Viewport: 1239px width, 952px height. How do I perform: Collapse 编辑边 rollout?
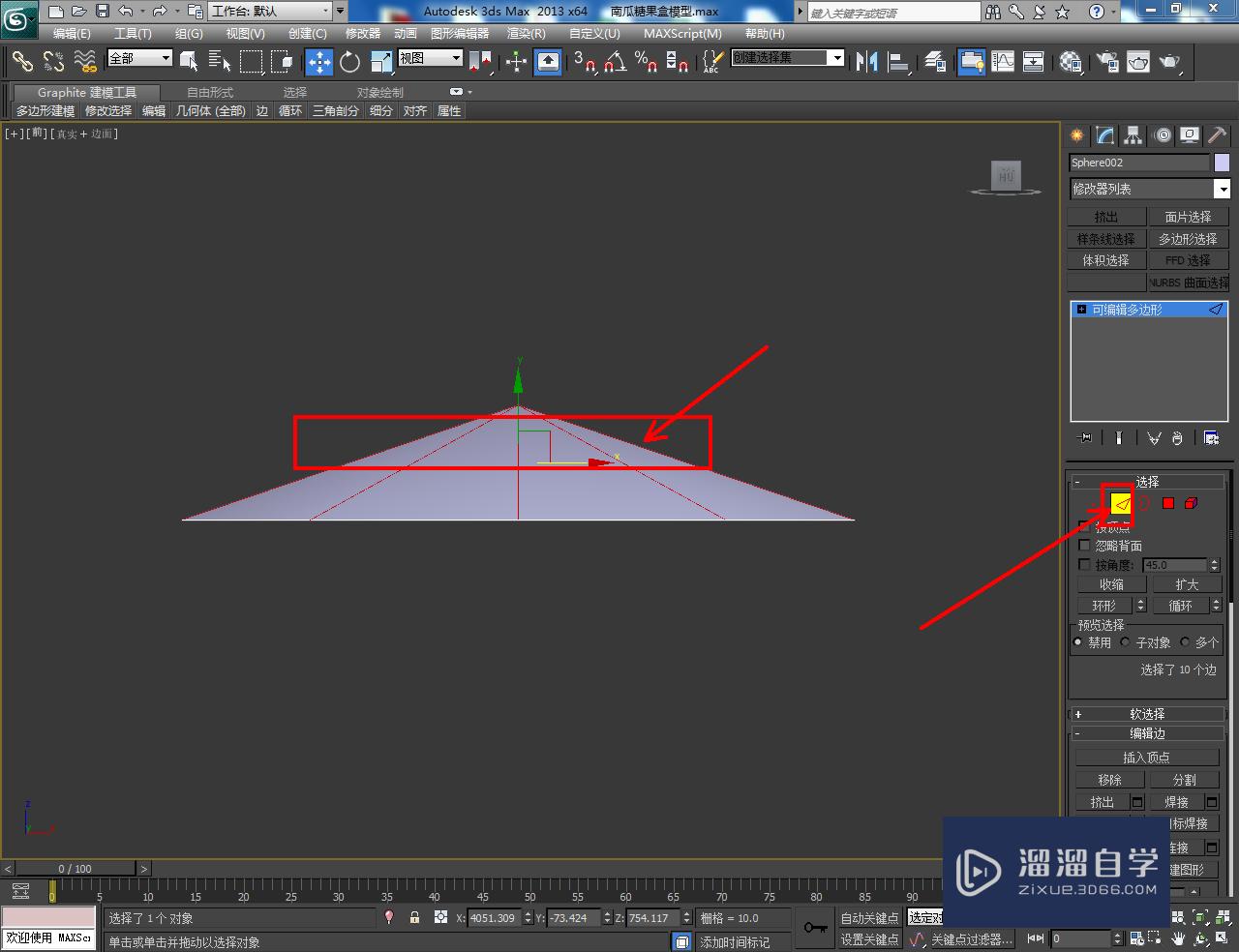point(1147,733)
